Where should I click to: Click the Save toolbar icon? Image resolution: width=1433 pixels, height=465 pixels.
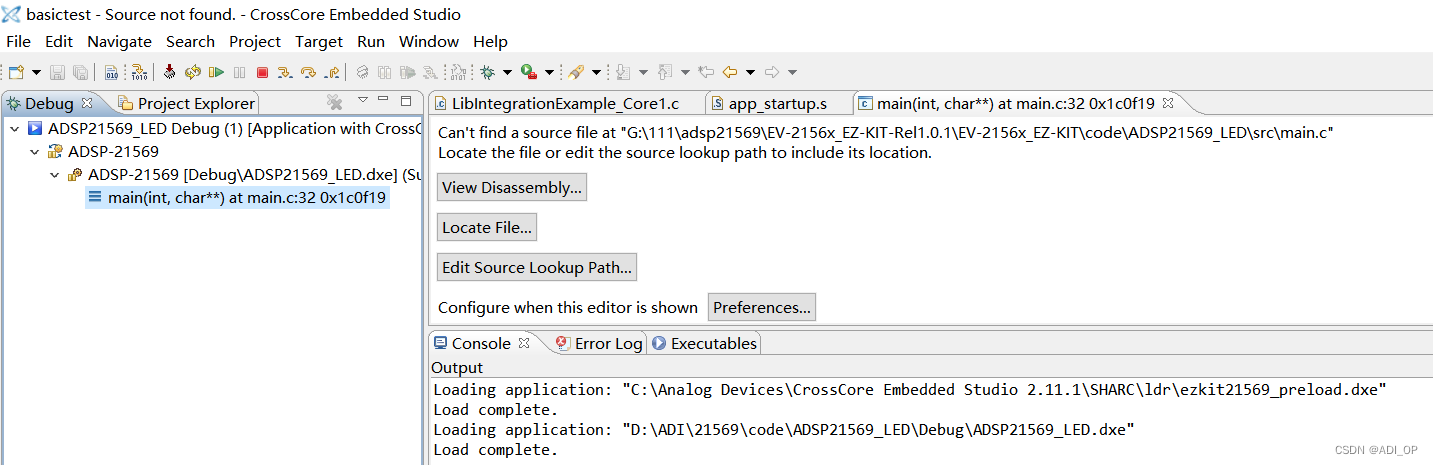pos(57,72)
